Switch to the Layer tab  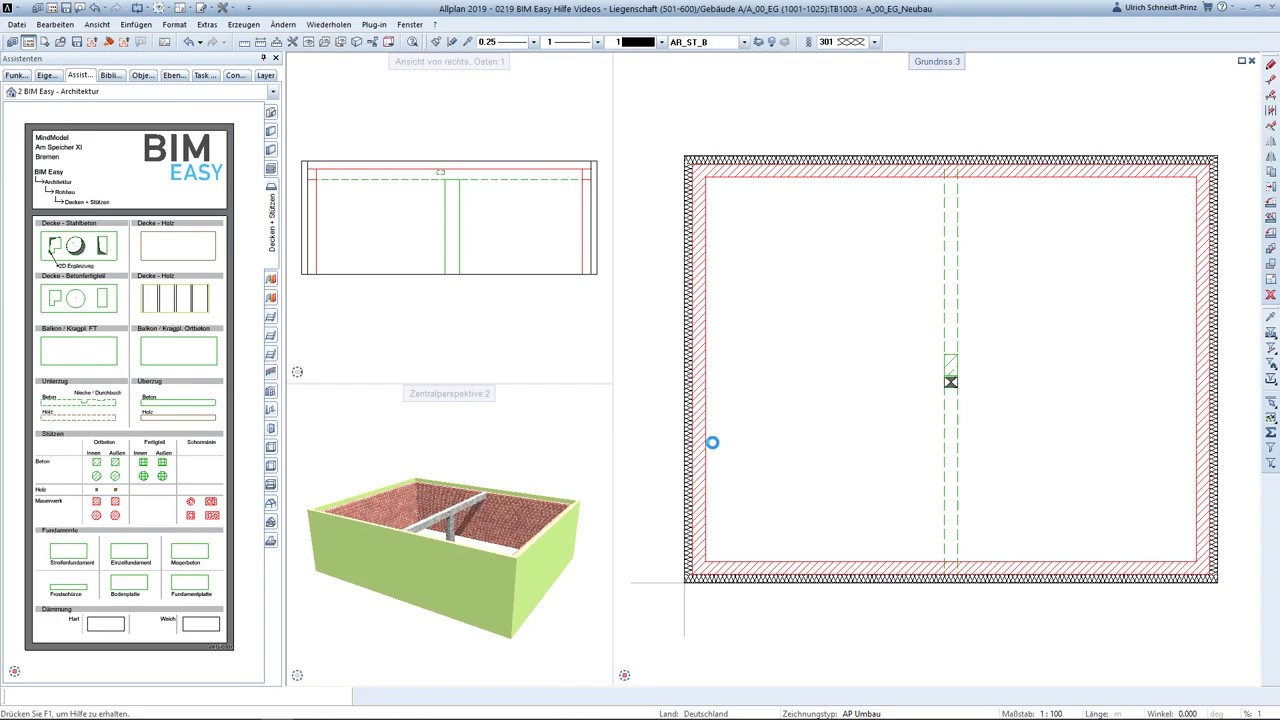(x=265, y=76)
